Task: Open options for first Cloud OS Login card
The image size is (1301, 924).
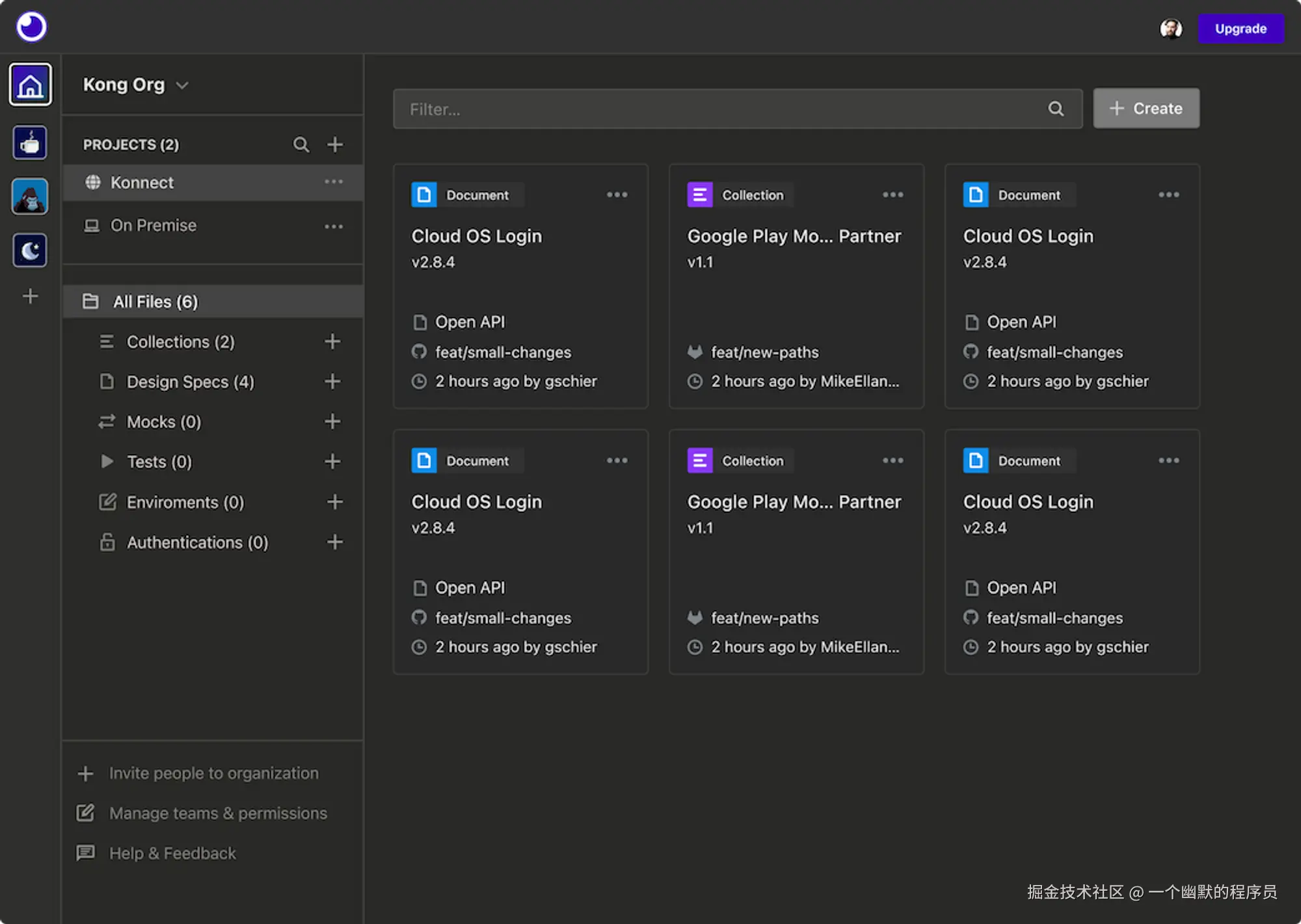Action: (617, 194)
